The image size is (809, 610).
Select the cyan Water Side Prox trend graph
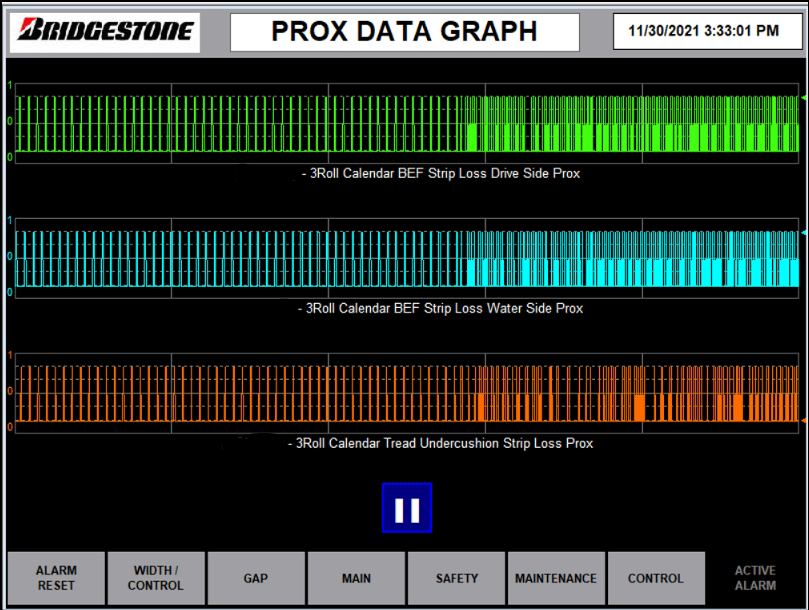(x=407, y=258)
